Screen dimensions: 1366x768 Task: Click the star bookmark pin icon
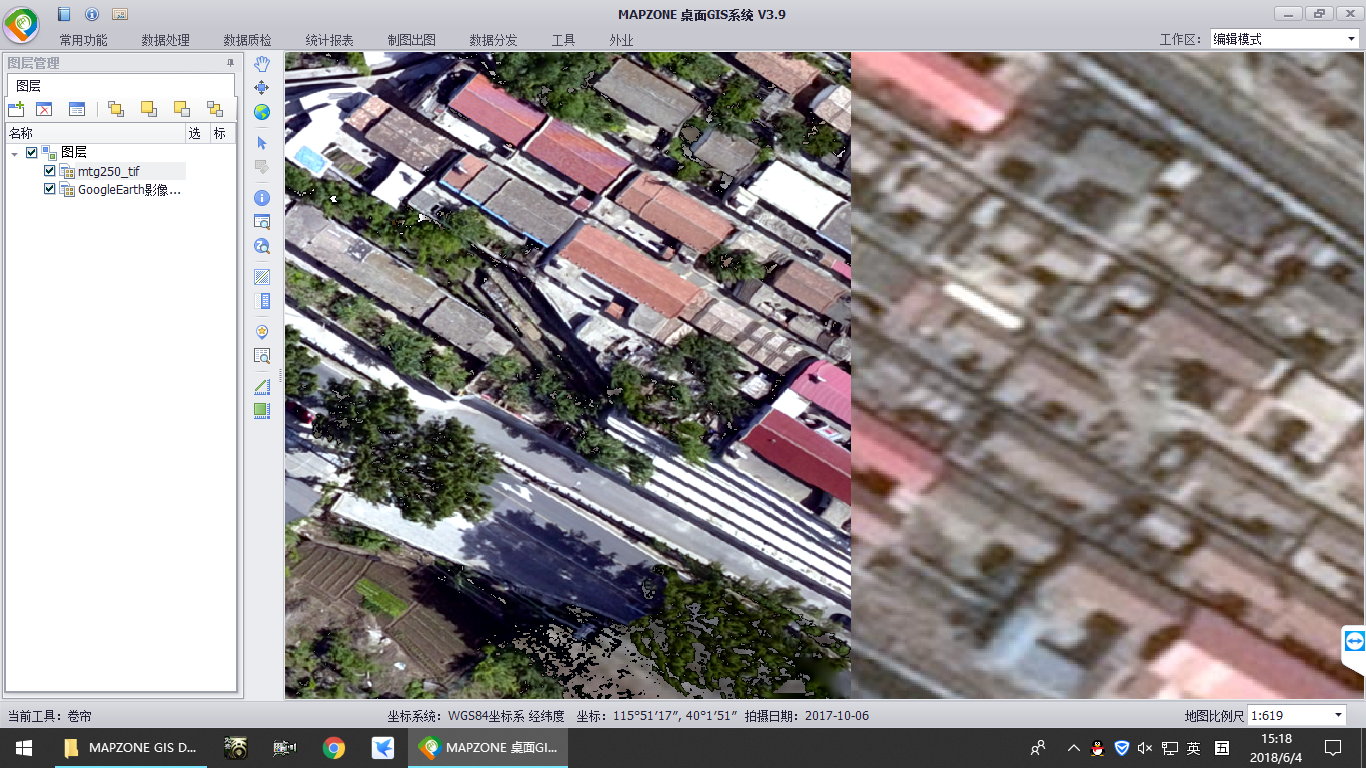tap(262, 332)
